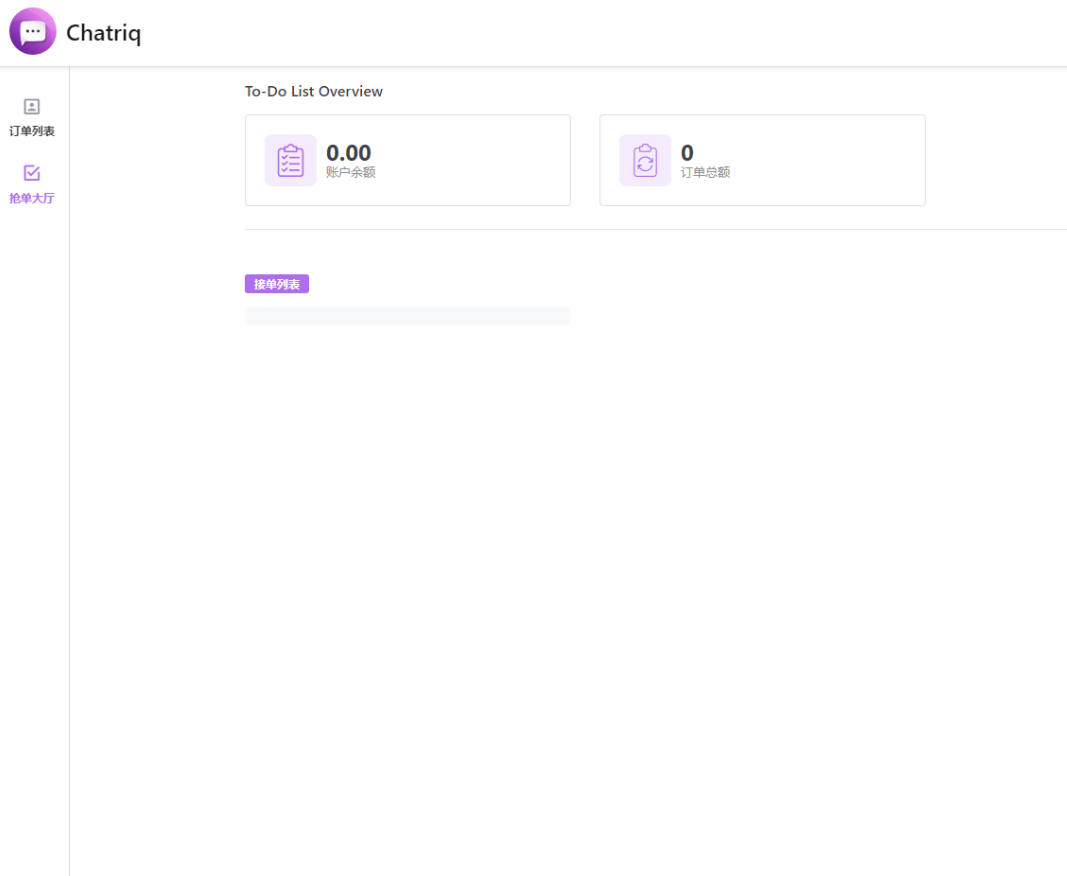The width and height of the screenshot is (1067, 876).
Task: Click the refresh clipboard icon for 订单总额
Action: click(x=645, y=160)
